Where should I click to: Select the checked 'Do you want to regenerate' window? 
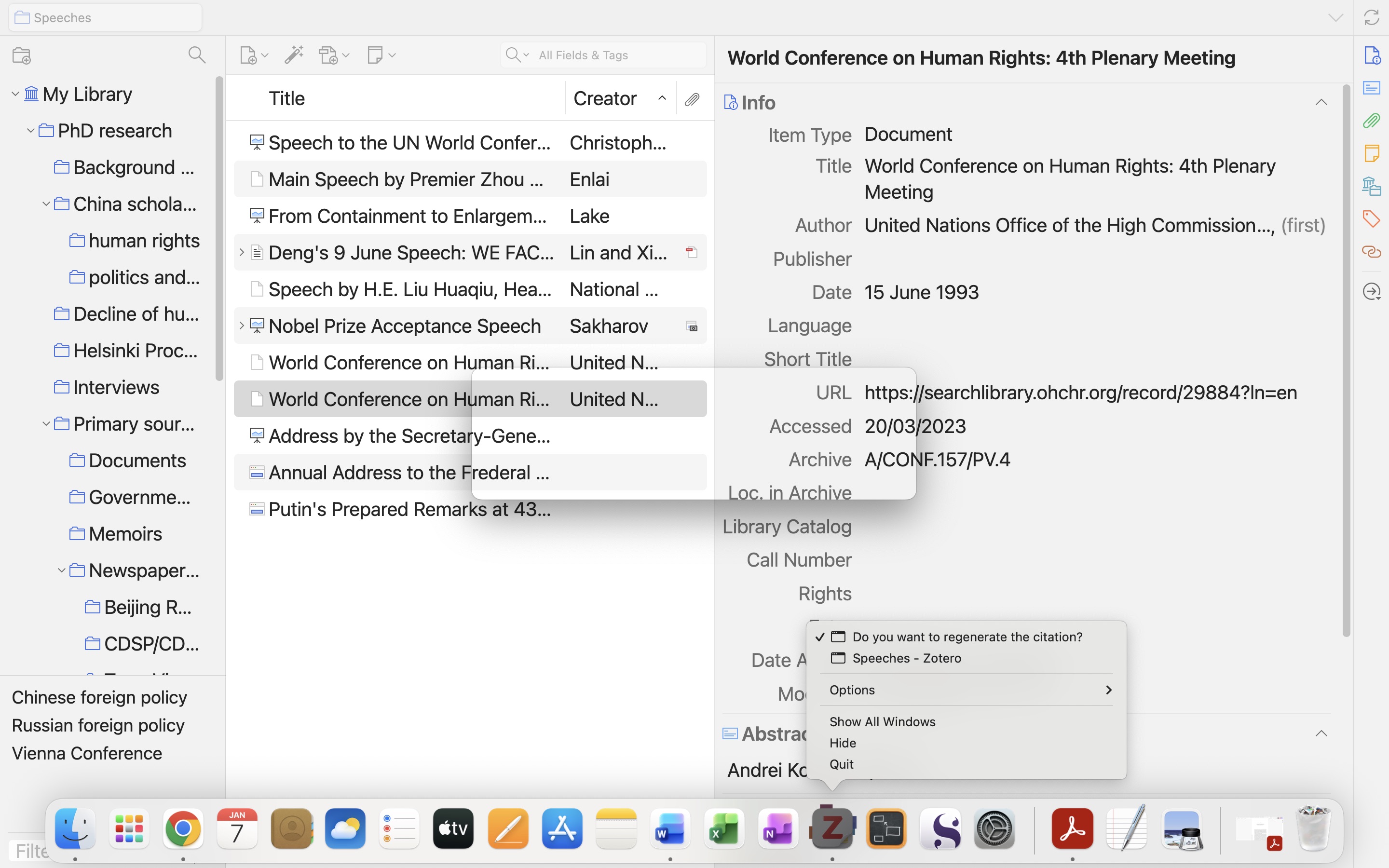coord(967,637)
